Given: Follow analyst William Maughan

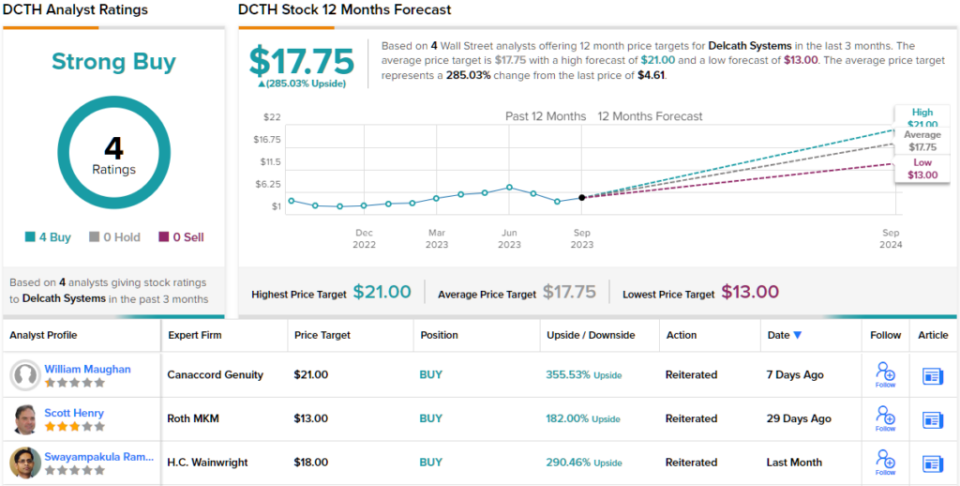Looking at the screenshot, I should (x=885, y=375).
